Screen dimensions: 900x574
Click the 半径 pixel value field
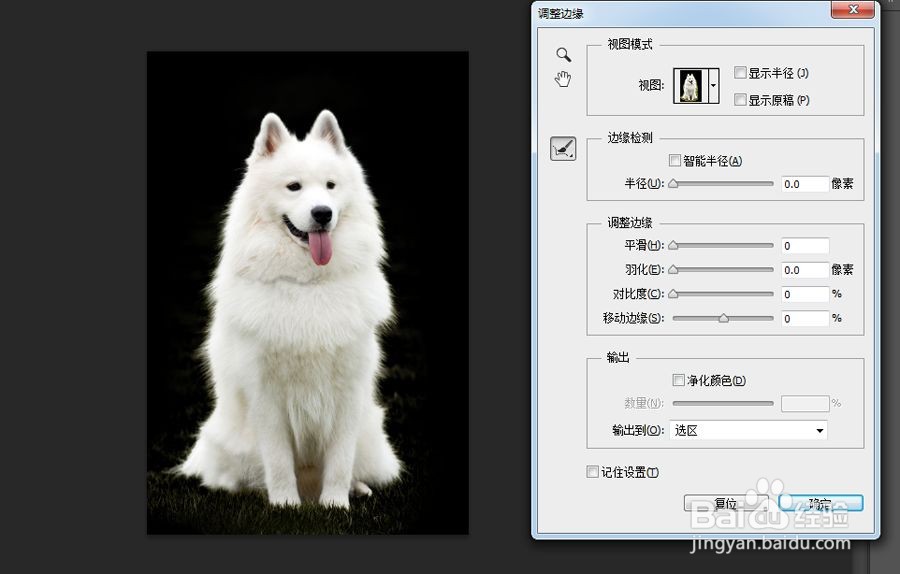[805, 184]
